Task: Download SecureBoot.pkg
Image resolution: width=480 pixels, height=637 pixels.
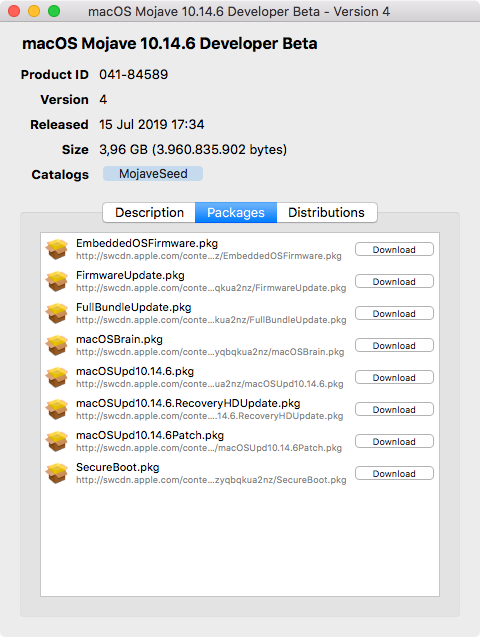Action: pyautogui.click(x=394, y=474)
